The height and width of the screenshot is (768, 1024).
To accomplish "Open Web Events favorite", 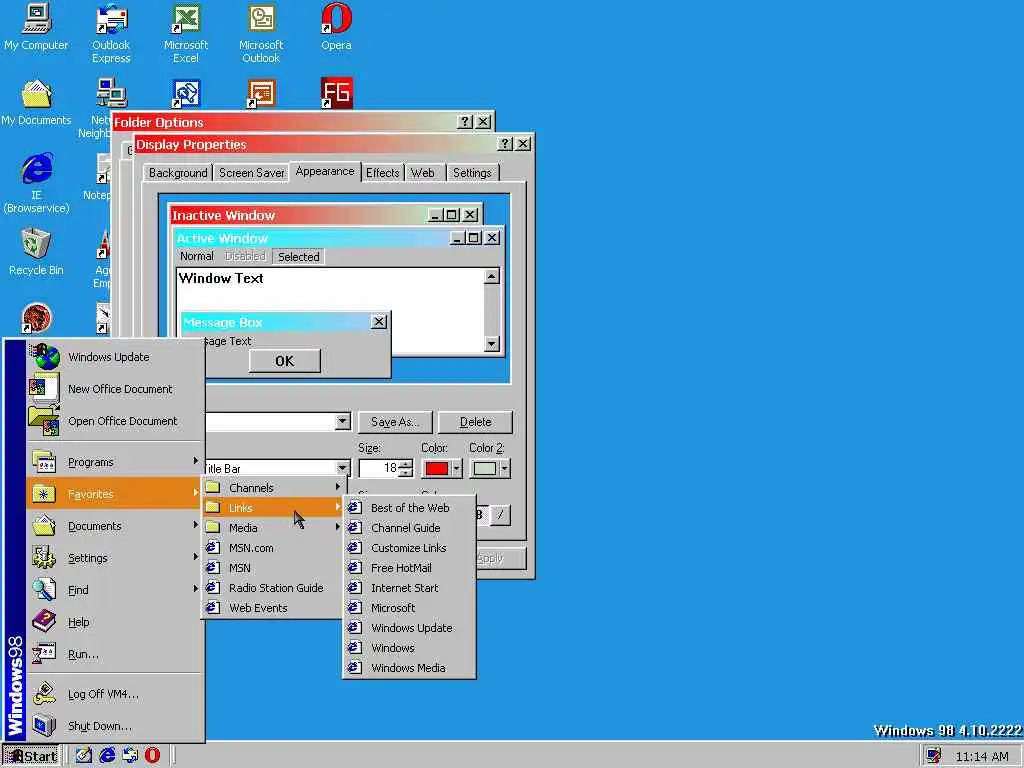I will 273,608.
